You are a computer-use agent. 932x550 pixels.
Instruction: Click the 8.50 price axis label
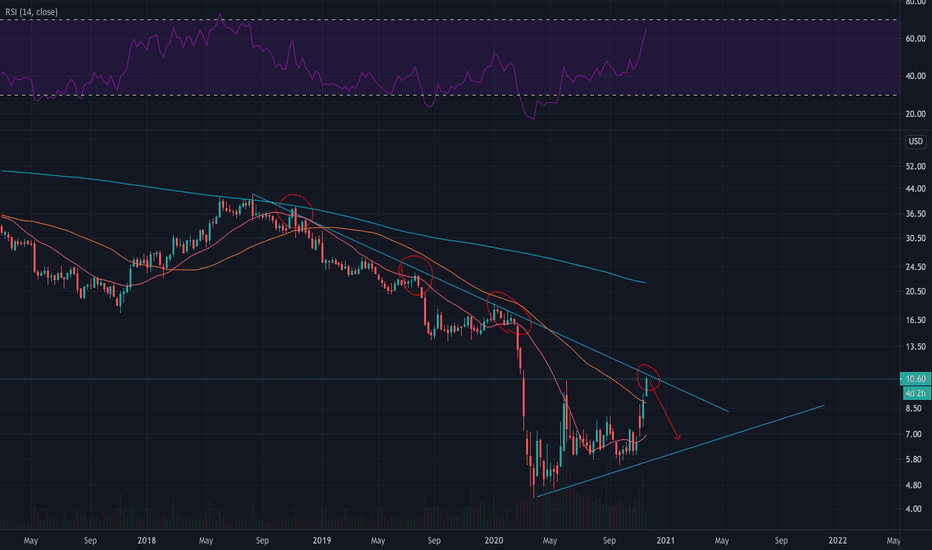(914, 408)
